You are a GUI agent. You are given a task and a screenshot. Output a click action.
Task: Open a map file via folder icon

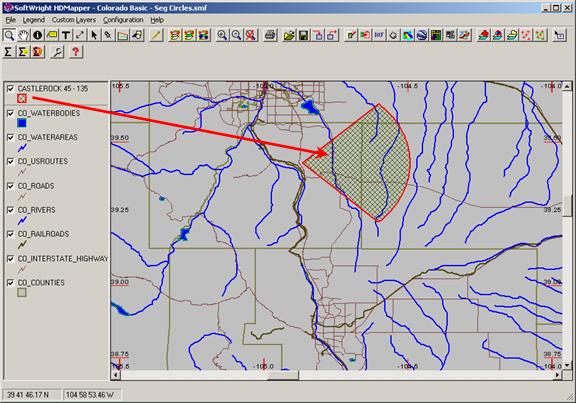coord(289,35)
